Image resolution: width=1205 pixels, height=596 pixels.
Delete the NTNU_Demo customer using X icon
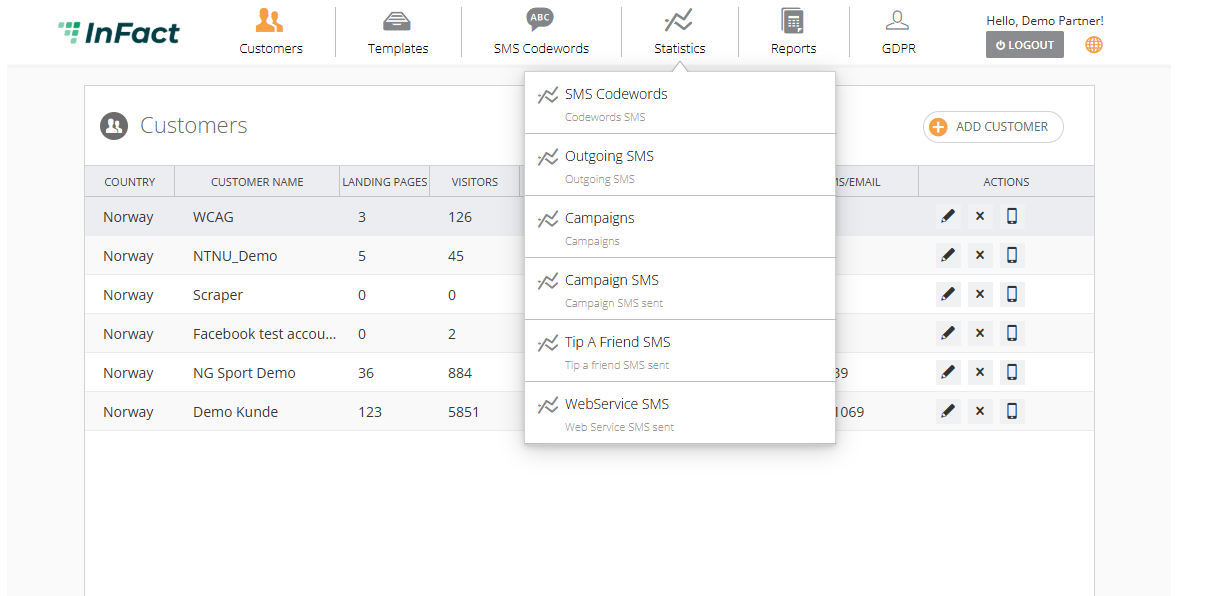pyautogui.click(x=980, y=255)
